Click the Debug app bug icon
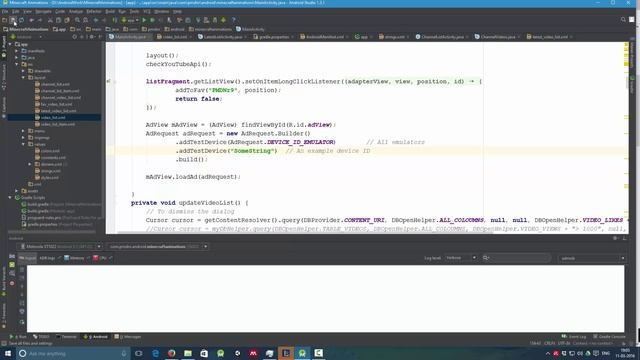 [x=152, y=20]
